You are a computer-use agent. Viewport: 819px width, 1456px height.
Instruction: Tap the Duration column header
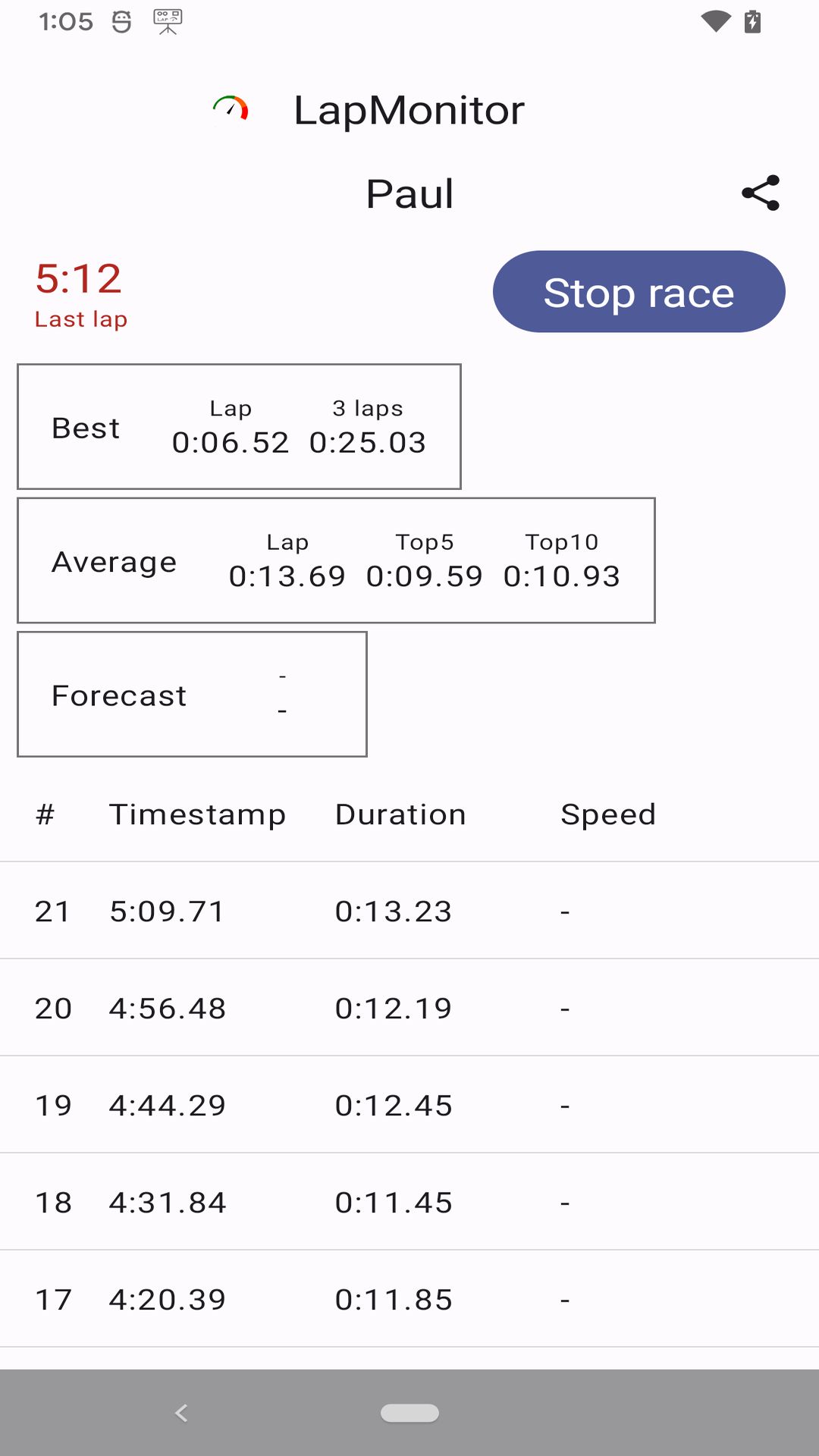[x=400, y=814]
